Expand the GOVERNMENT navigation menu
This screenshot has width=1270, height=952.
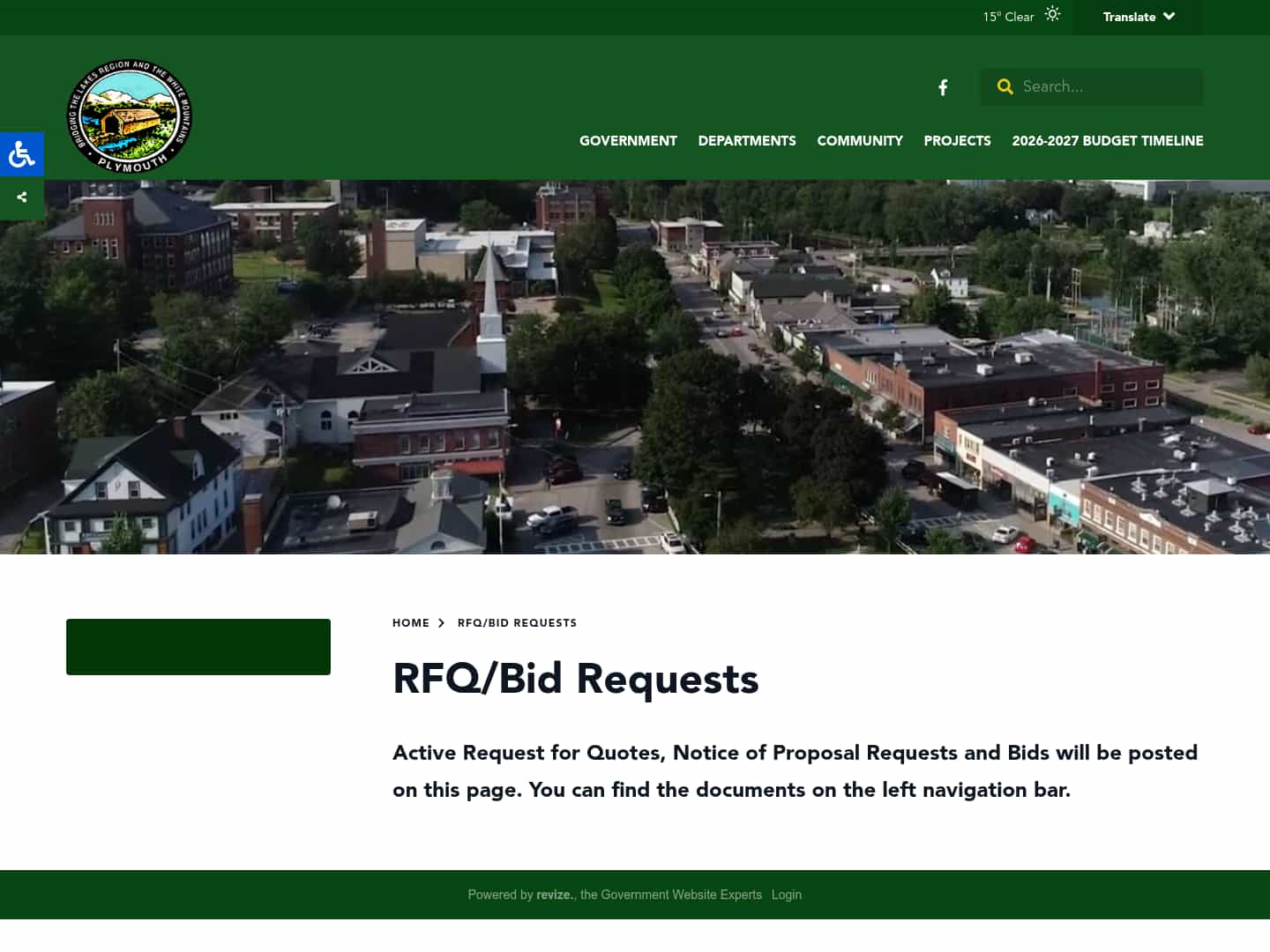(x=628, y=141)
